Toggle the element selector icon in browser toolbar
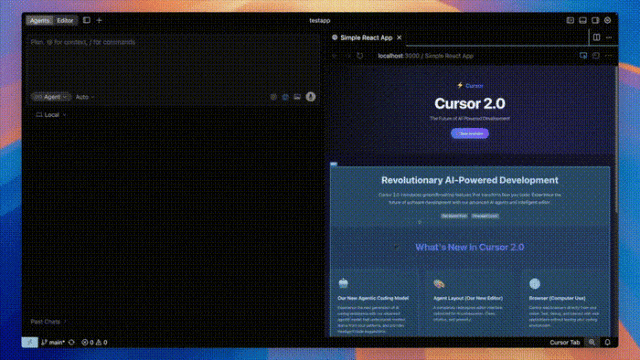 coord(583,56)
